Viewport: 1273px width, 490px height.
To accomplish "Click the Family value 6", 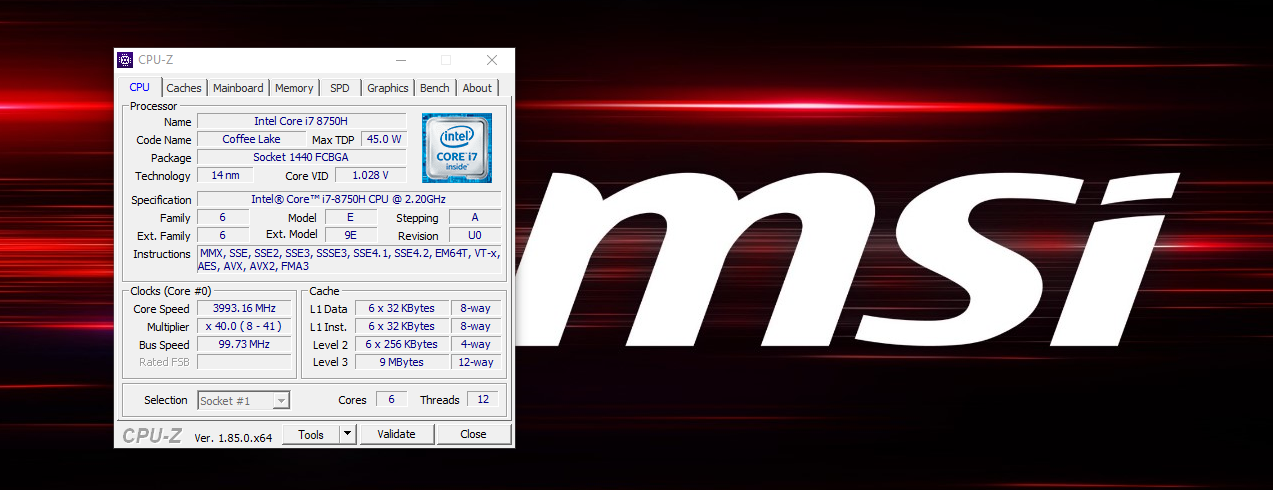I will [222, 217].
